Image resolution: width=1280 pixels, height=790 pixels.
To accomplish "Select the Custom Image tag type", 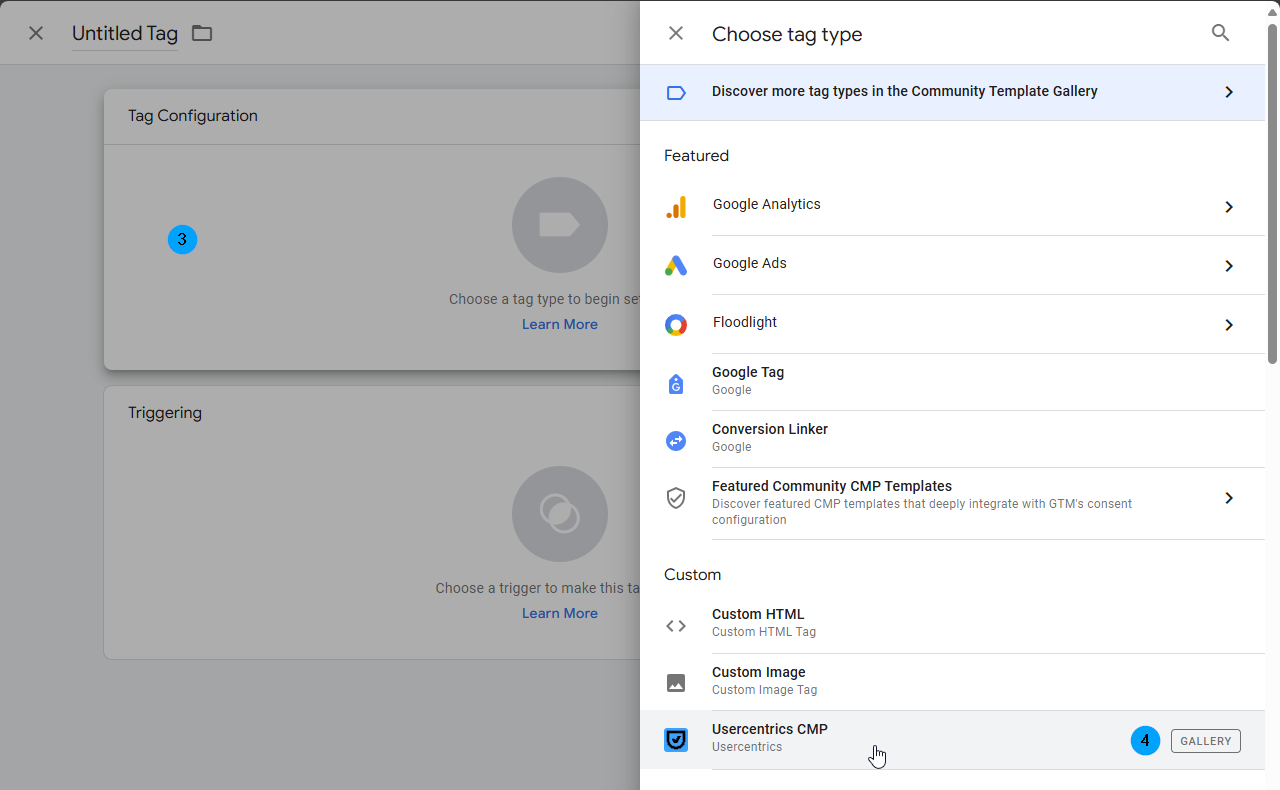I will tap(952, 683).
